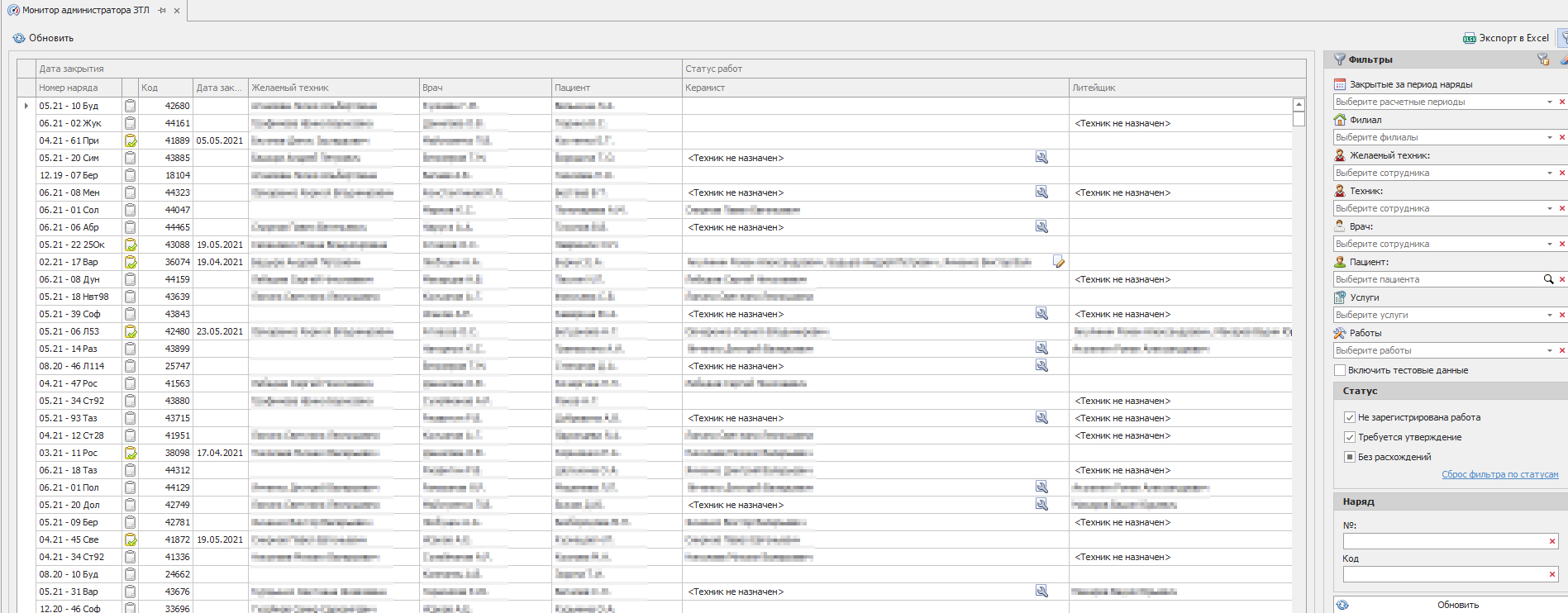Open the Закрытые за период наряды dropdown
The height and width of the screenshot is (613, 1568).
(x=1549, y=102)
